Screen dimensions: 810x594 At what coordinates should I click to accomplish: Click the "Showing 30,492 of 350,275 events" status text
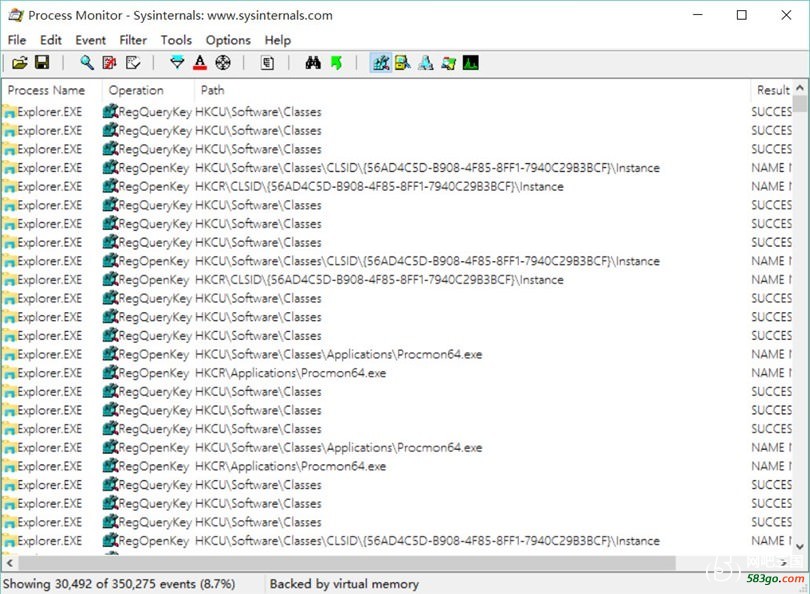pyautogui.click(x=119, y=584)
